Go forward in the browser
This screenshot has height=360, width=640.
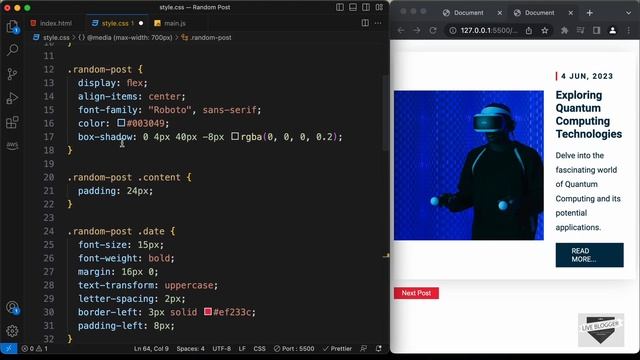click(416, 30)
